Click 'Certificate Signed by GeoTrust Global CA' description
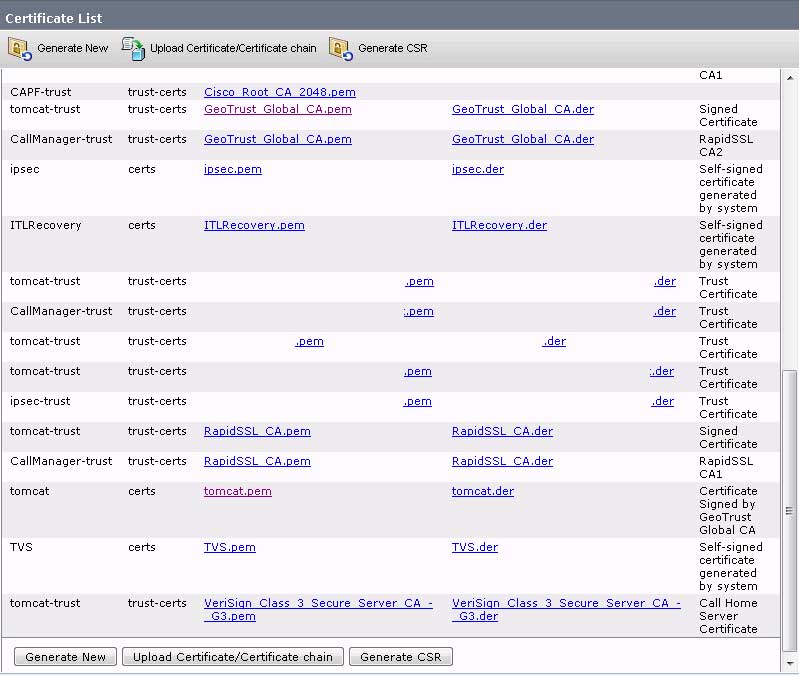Image resolution: width=799 pixels, height=675 pixels. (728, 510)
